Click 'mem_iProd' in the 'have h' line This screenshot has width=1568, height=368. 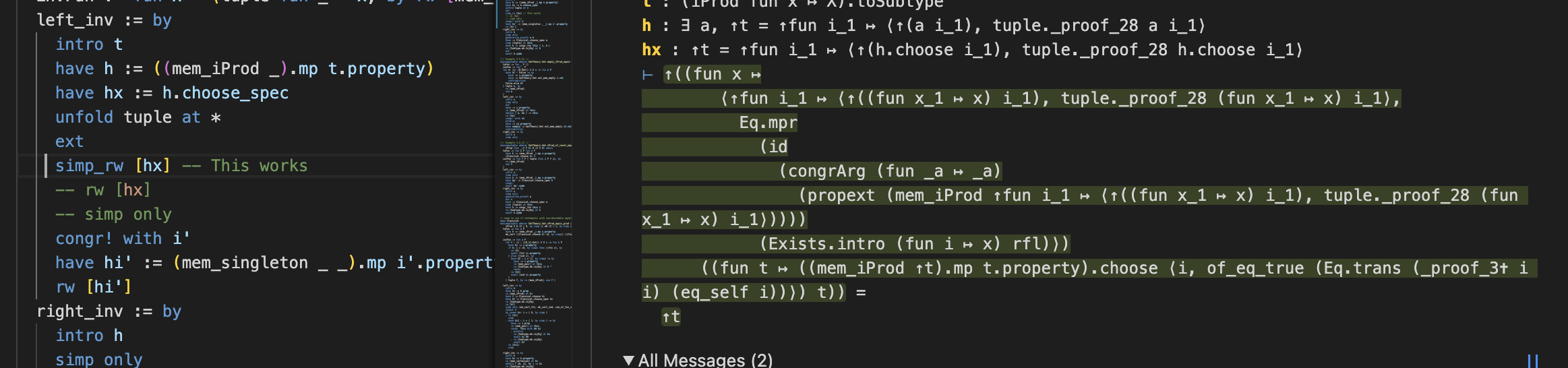tap(214, 69)
